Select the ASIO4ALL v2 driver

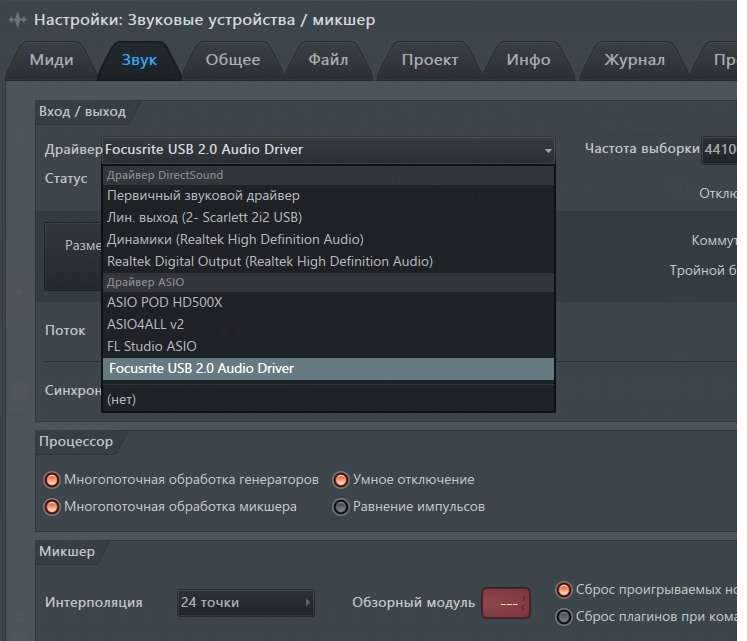click(146, 324)
